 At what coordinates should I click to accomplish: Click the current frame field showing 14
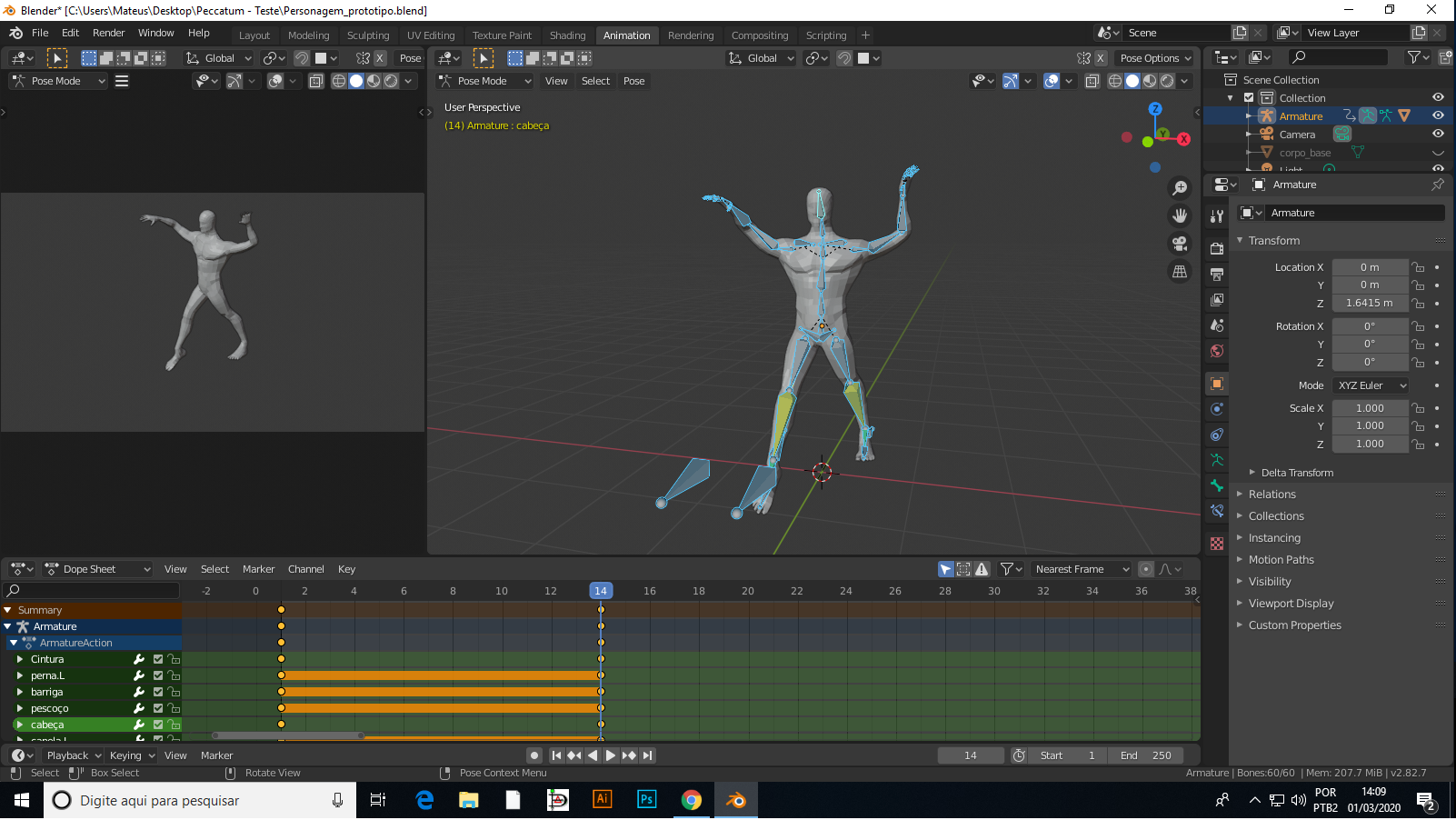click(x=971, y=755)
